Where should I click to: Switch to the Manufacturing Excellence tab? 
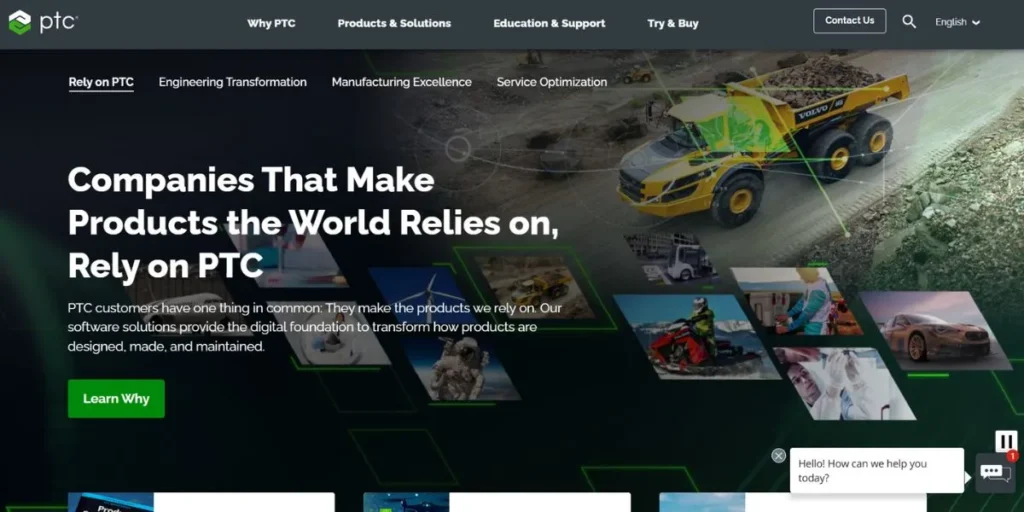tap(402, 82)
